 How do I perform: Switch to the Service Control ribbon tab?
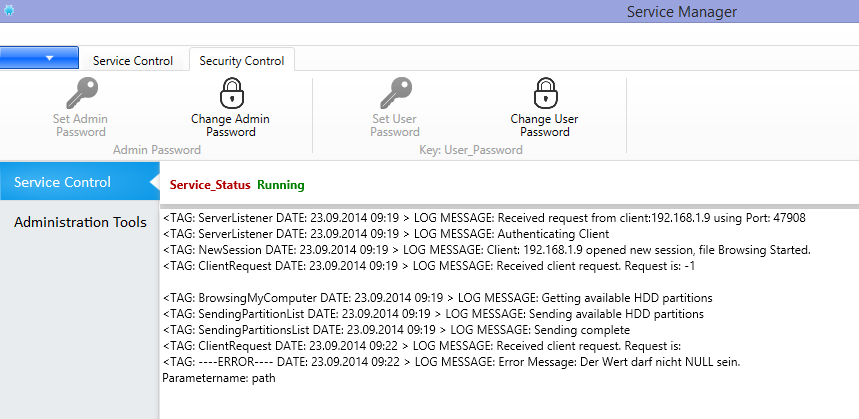133,61
